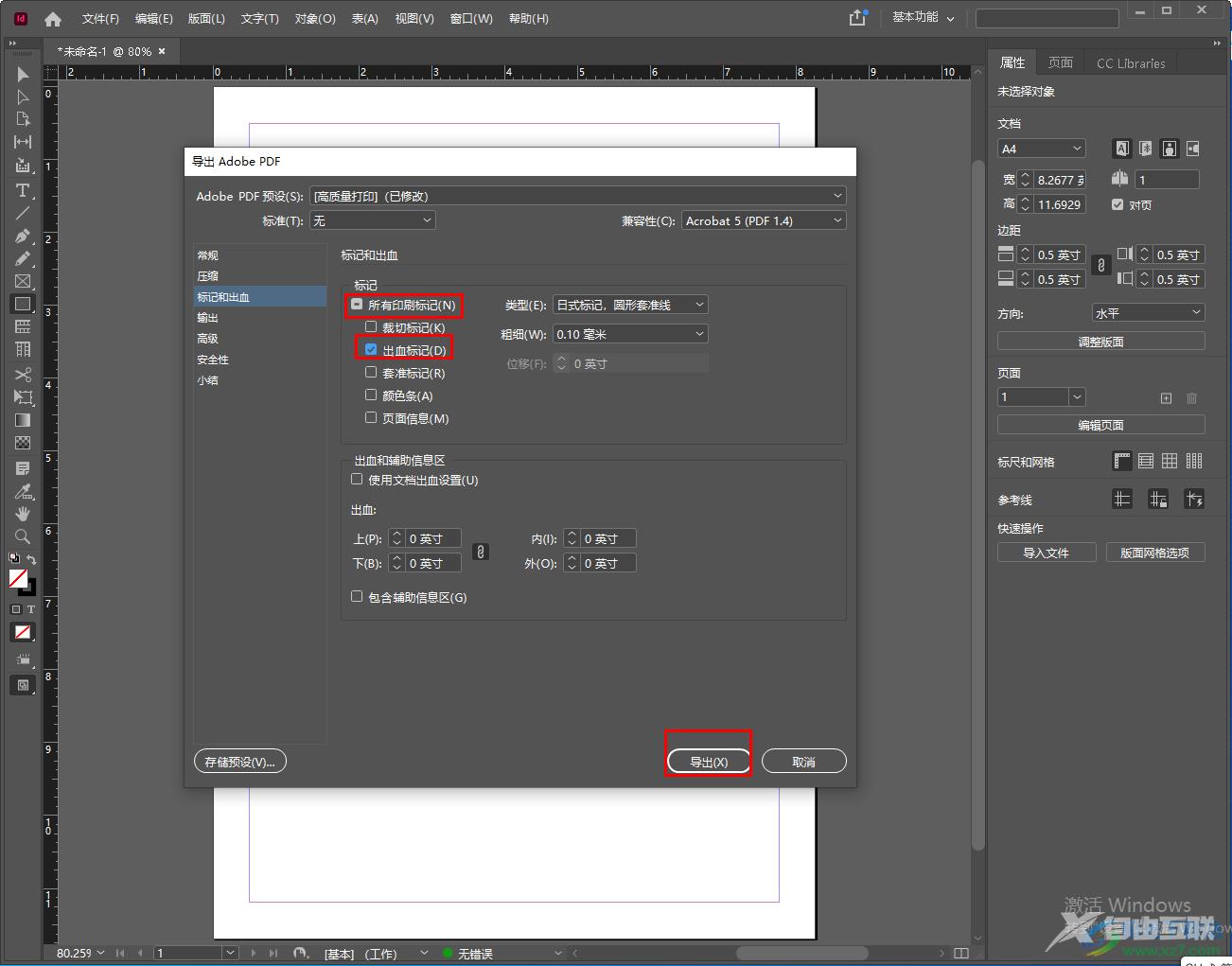Enable Registration Marks checkbox (套准标记)
Image resolution: width=1232 pixels, height=966 pixels.
[371, 373]
